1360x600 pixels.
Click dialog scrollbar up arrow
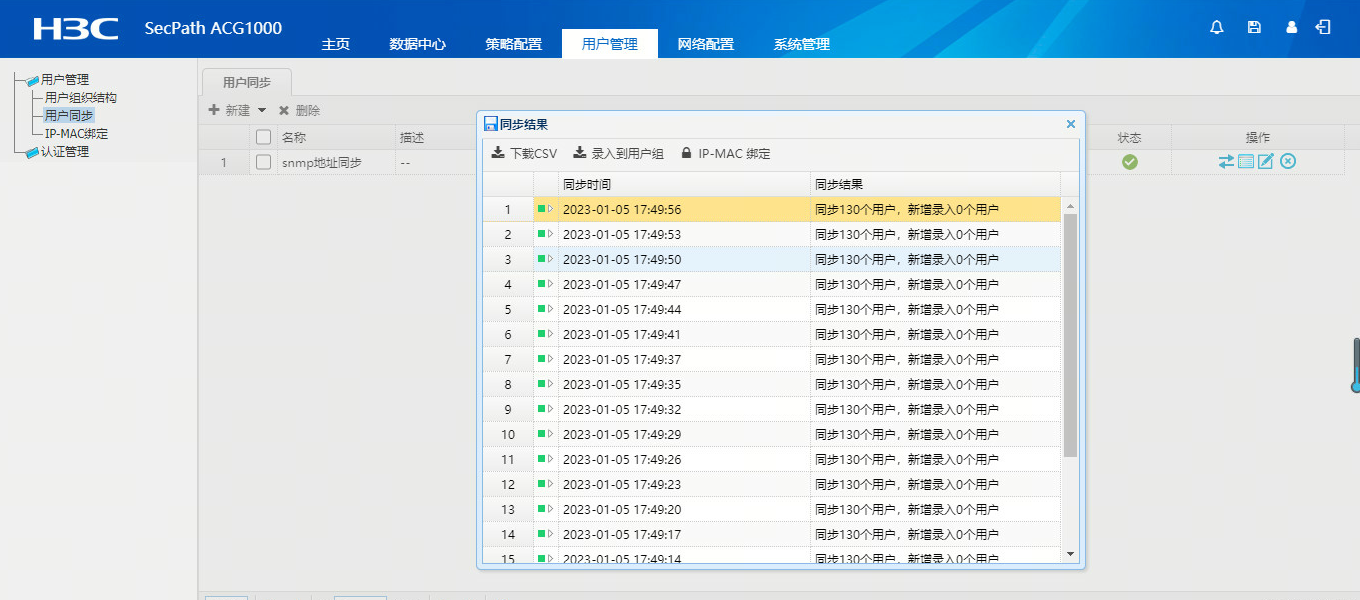tap(1070, 205)
